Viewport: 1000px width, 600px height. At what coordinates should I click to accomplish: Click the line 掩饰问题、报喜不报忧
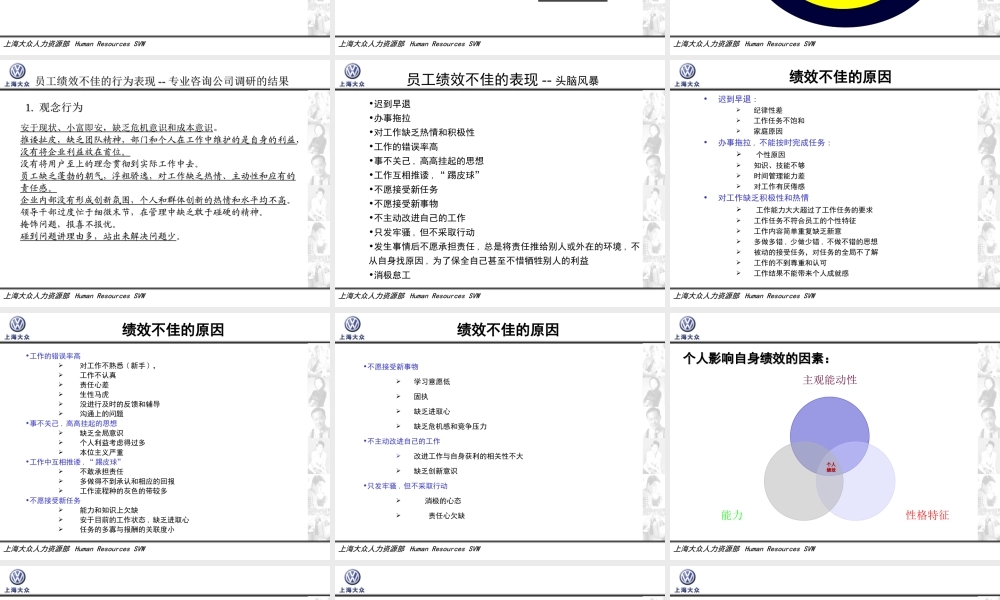(x=68, y=224)
